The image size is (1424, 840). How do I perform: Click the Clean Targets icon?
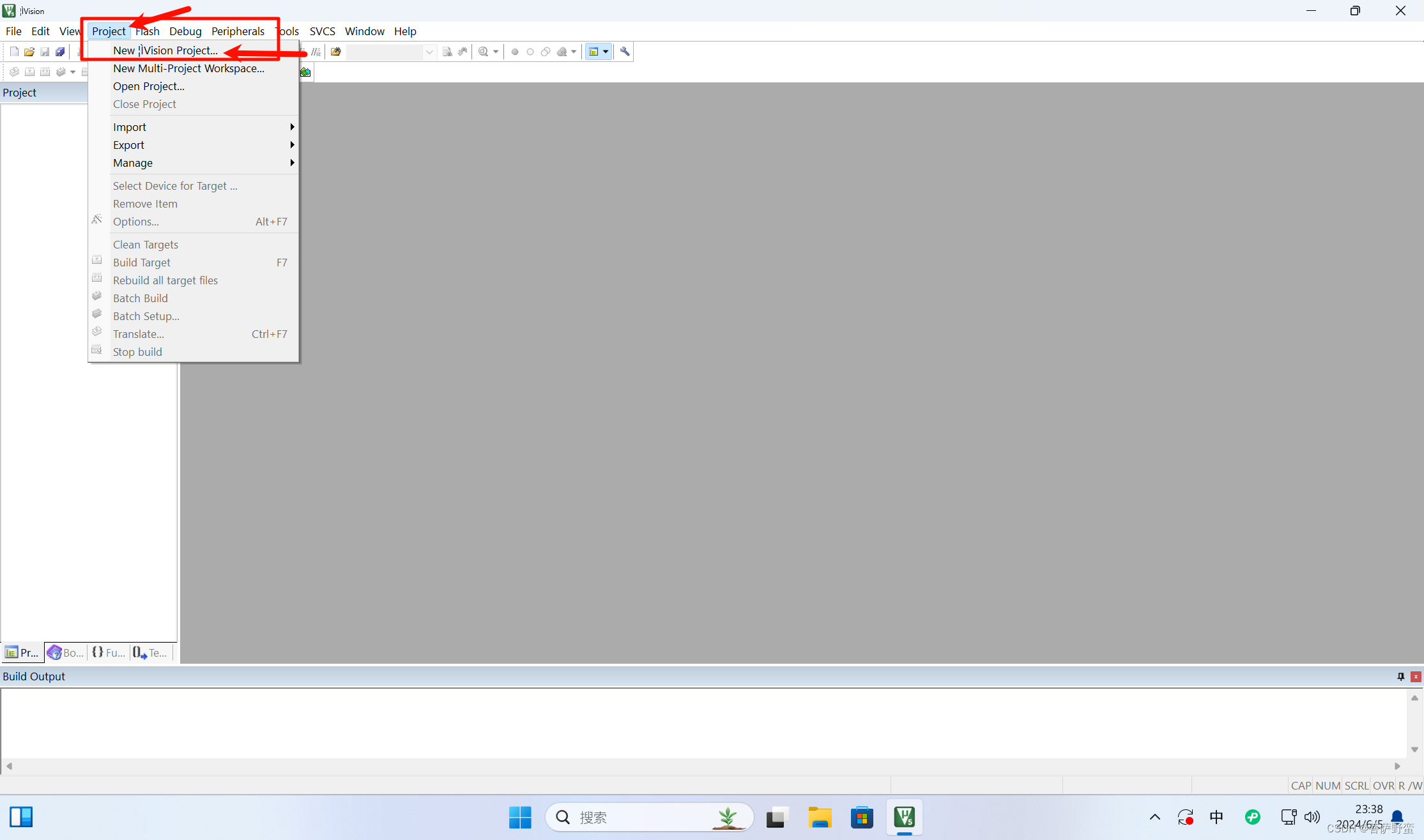[145, 244]
